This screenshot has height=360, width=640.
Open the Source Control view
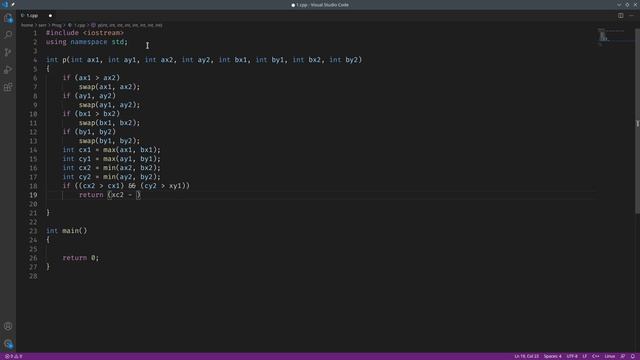pyautogui.click(x=8, y=52)
